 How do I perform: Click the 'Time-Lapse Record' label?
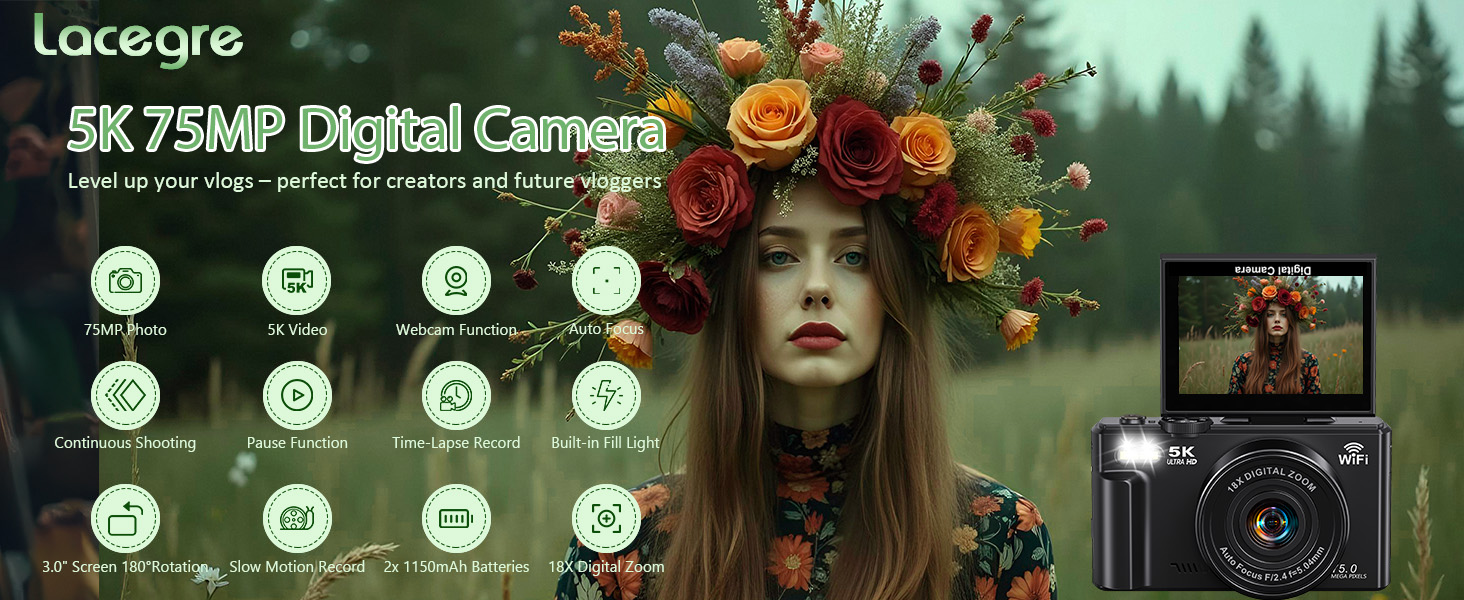[456, 443]
